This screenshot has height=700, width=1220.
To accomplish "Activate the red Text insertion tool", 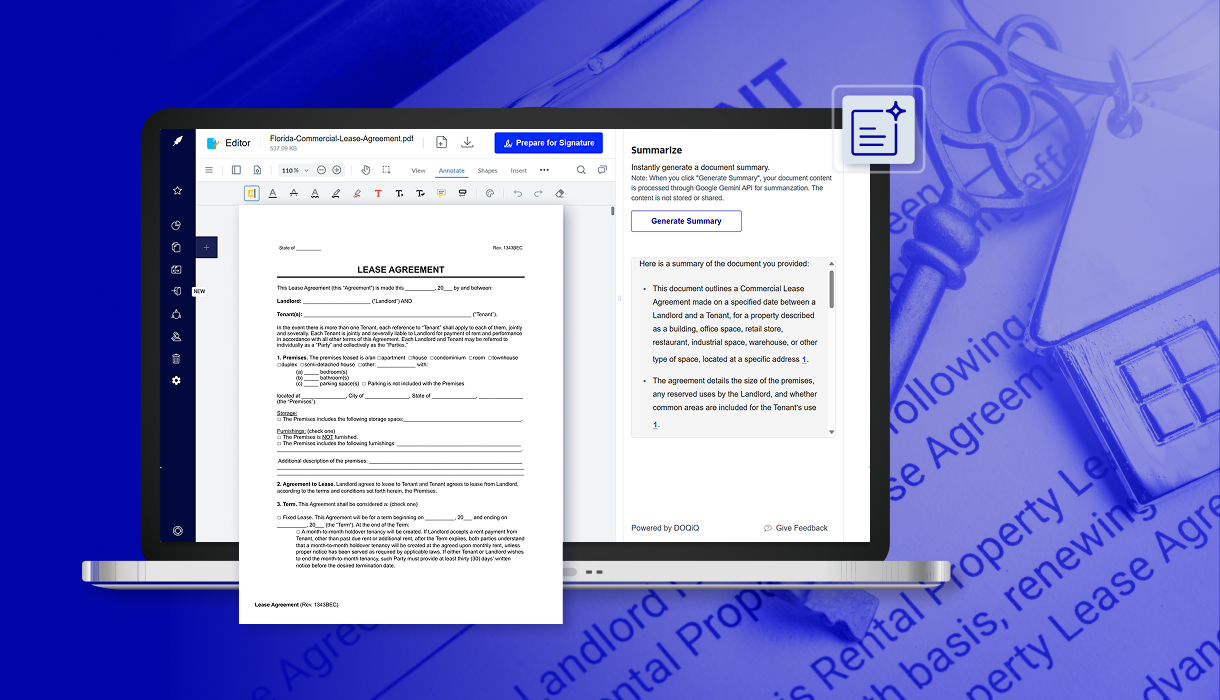I will (378, 193).
